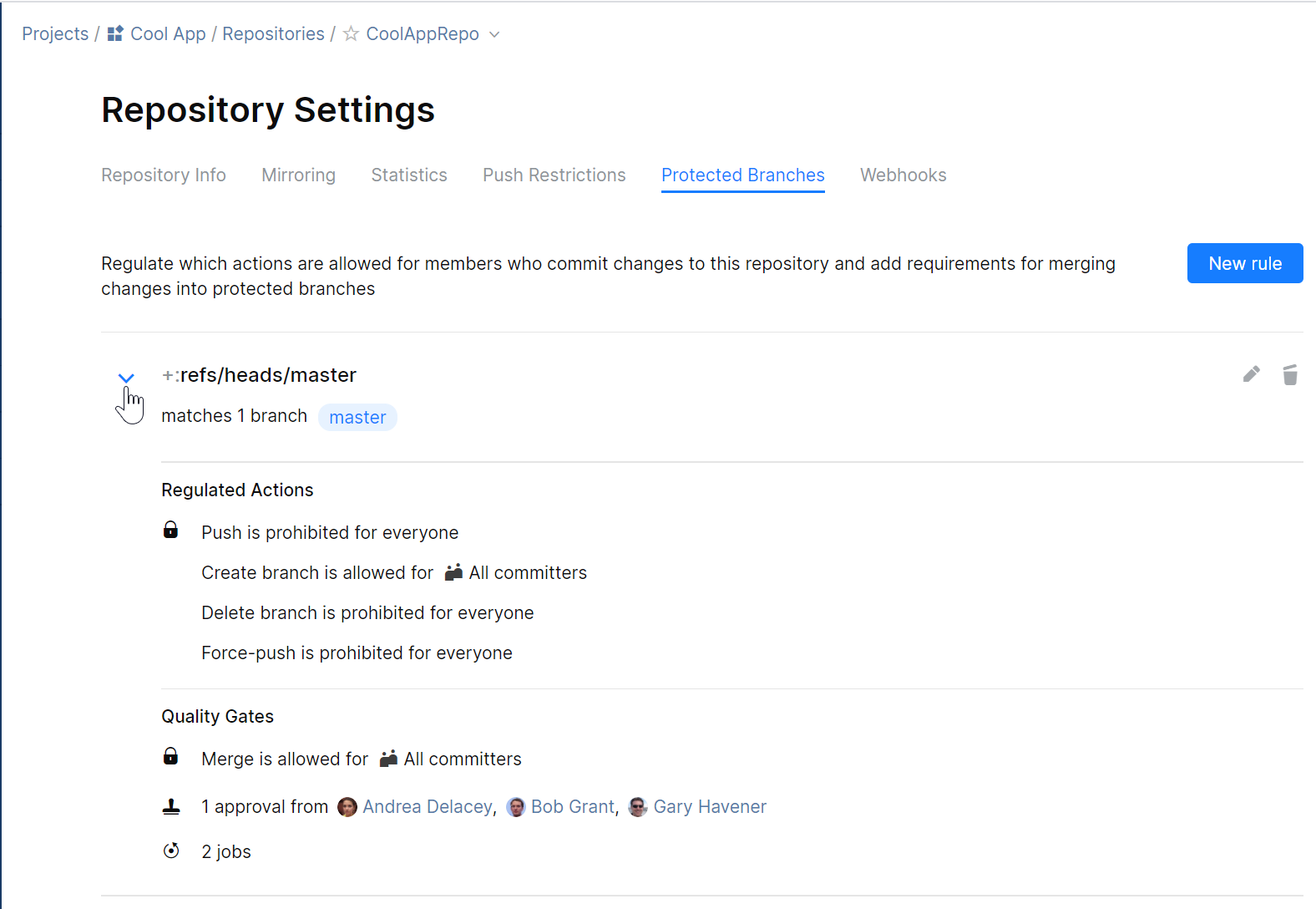Click the lock icon beside Push rule
This screenshot has width=1316, height=909.
click(170, 531)
